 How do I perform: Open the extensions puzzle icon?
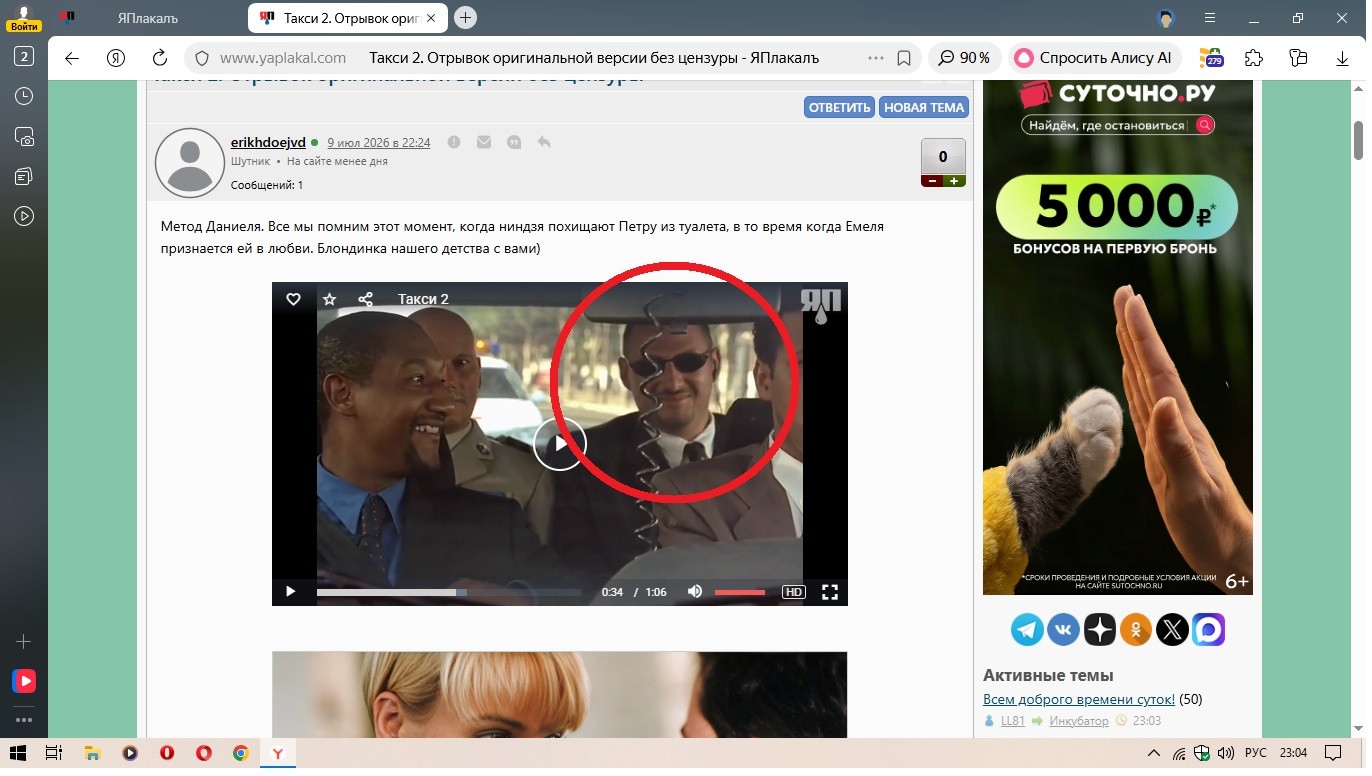tap(1254, 58)
